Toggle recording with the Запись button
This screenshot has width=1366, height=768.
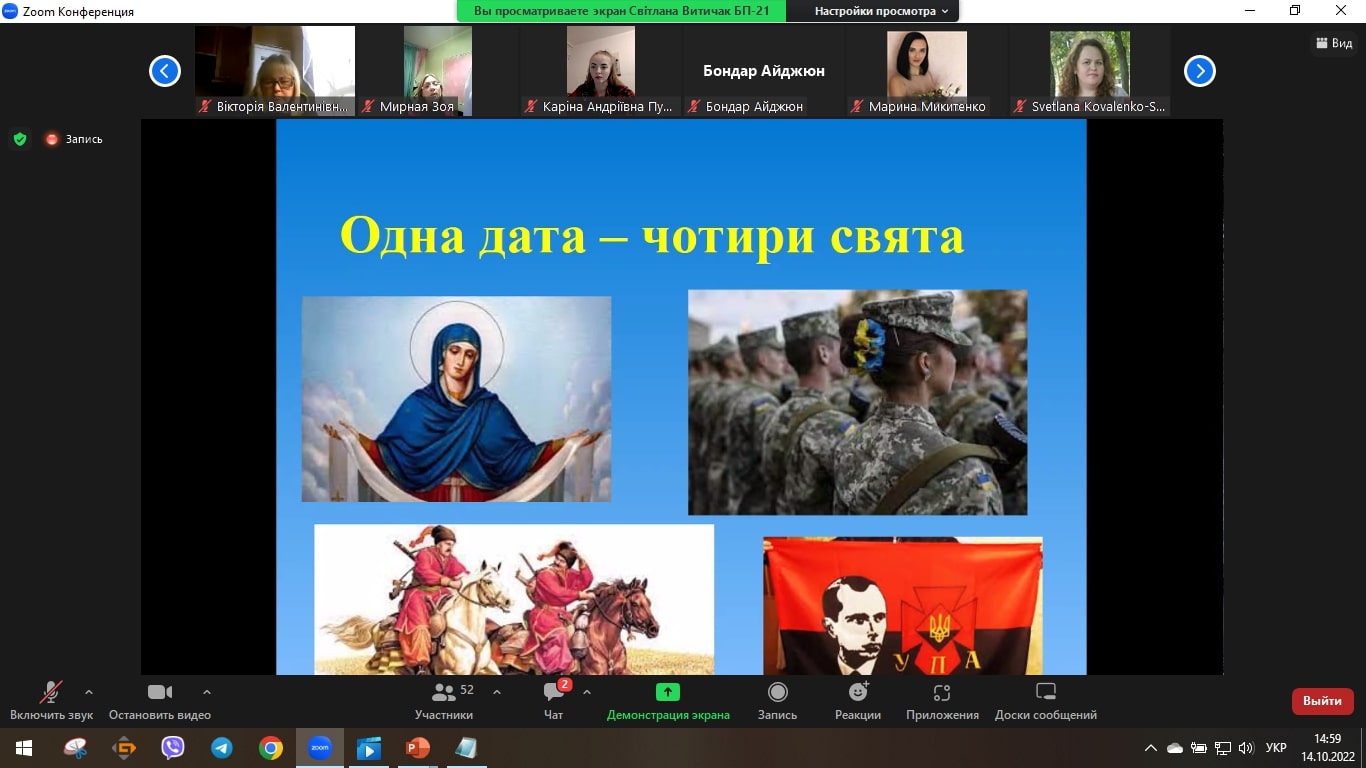tap(777, 692)
